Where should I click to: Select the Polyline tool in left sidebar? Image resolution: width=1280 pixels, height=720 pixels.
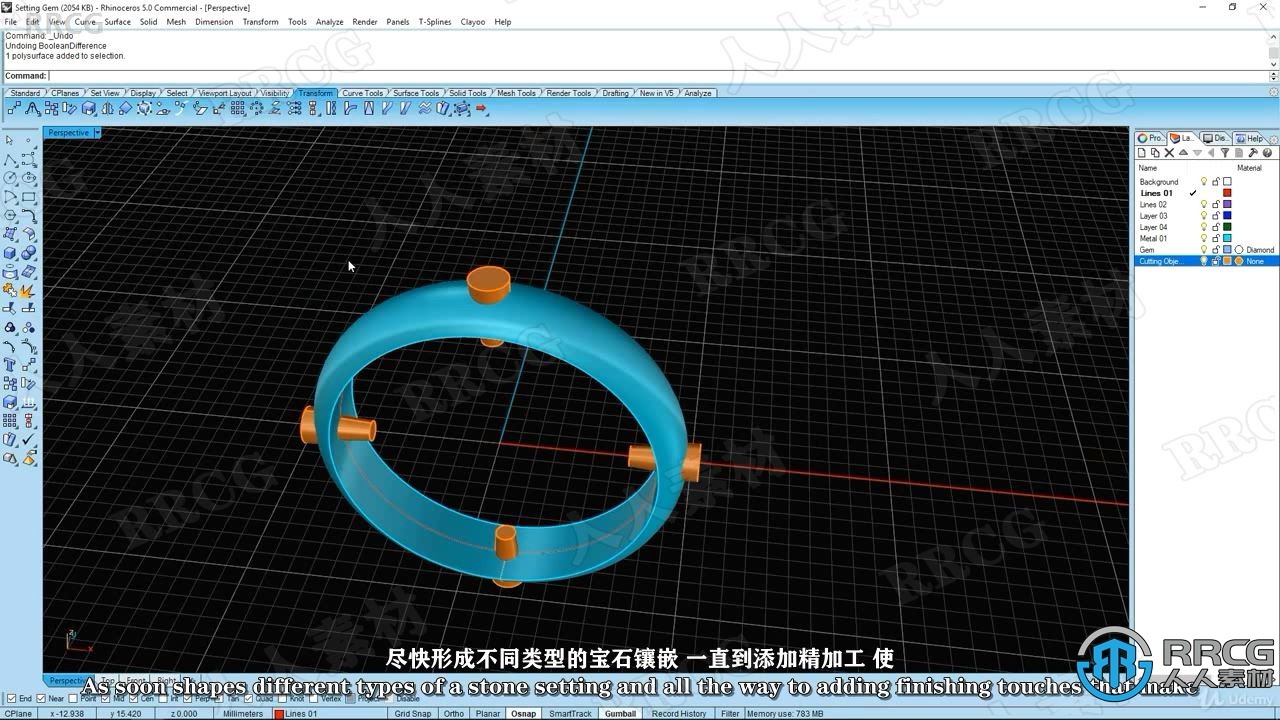(x=10, y=160)
